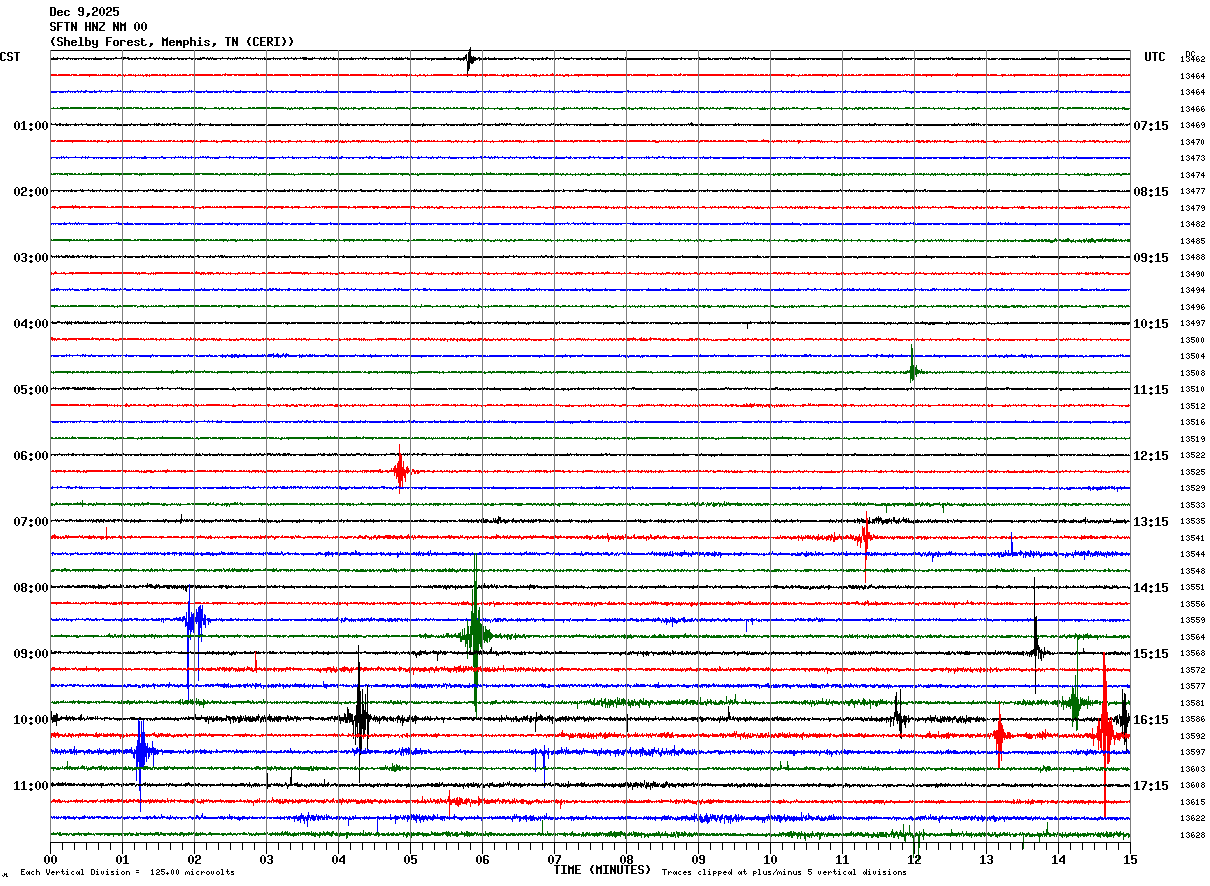The height and width of the screenshot is (886, 1210).
Task: Click the DC offset value 13535
Action: 1192,522
